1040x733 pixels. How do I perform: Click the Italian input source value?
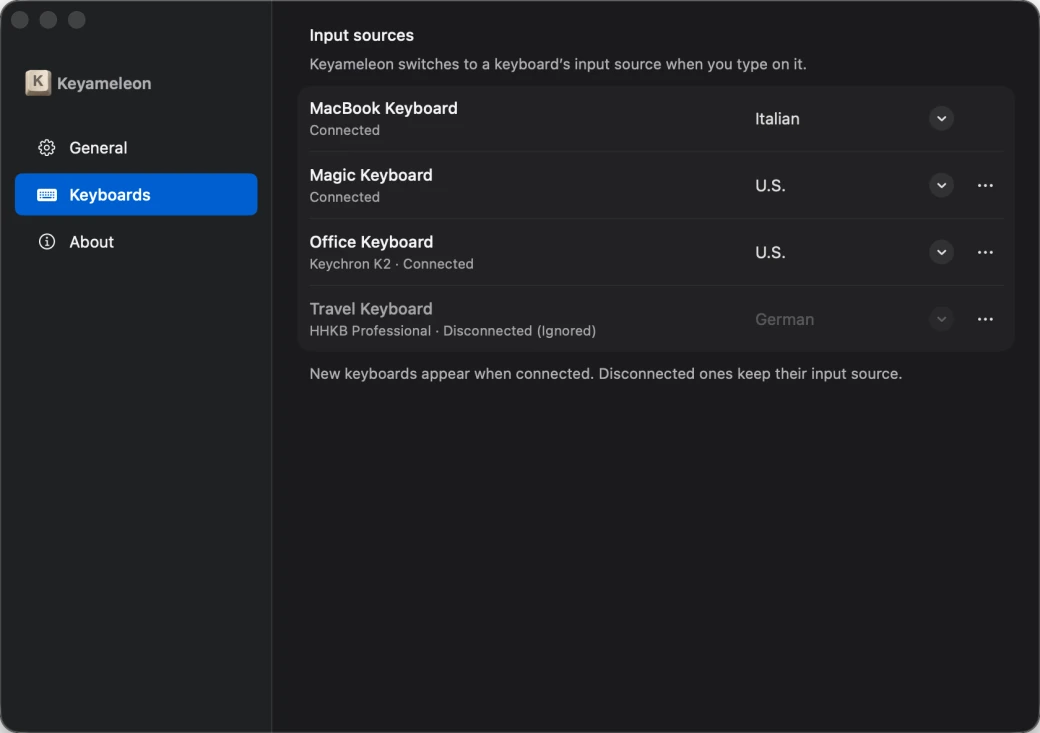(x=777, y=119)
